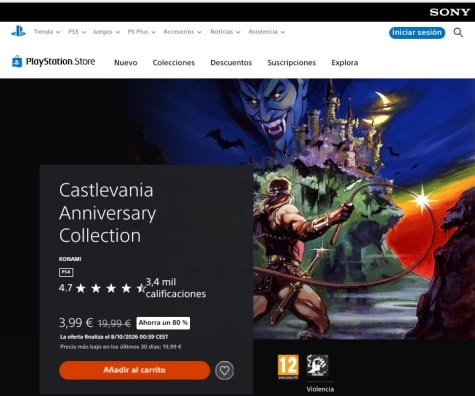Viewport: 475px width, 396px height.
Task: Open the Nuevo store tab
Action: [126, 63]
